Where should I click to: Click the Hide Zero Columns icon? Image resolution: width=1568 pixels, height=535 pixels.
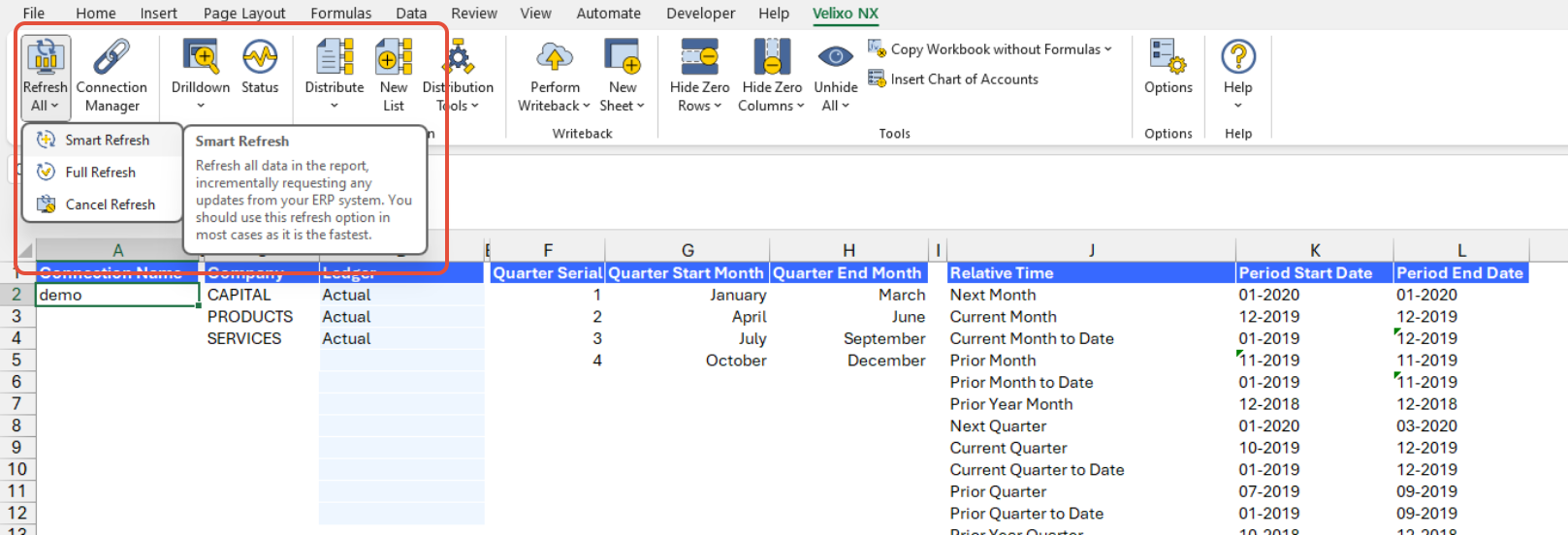772,57
